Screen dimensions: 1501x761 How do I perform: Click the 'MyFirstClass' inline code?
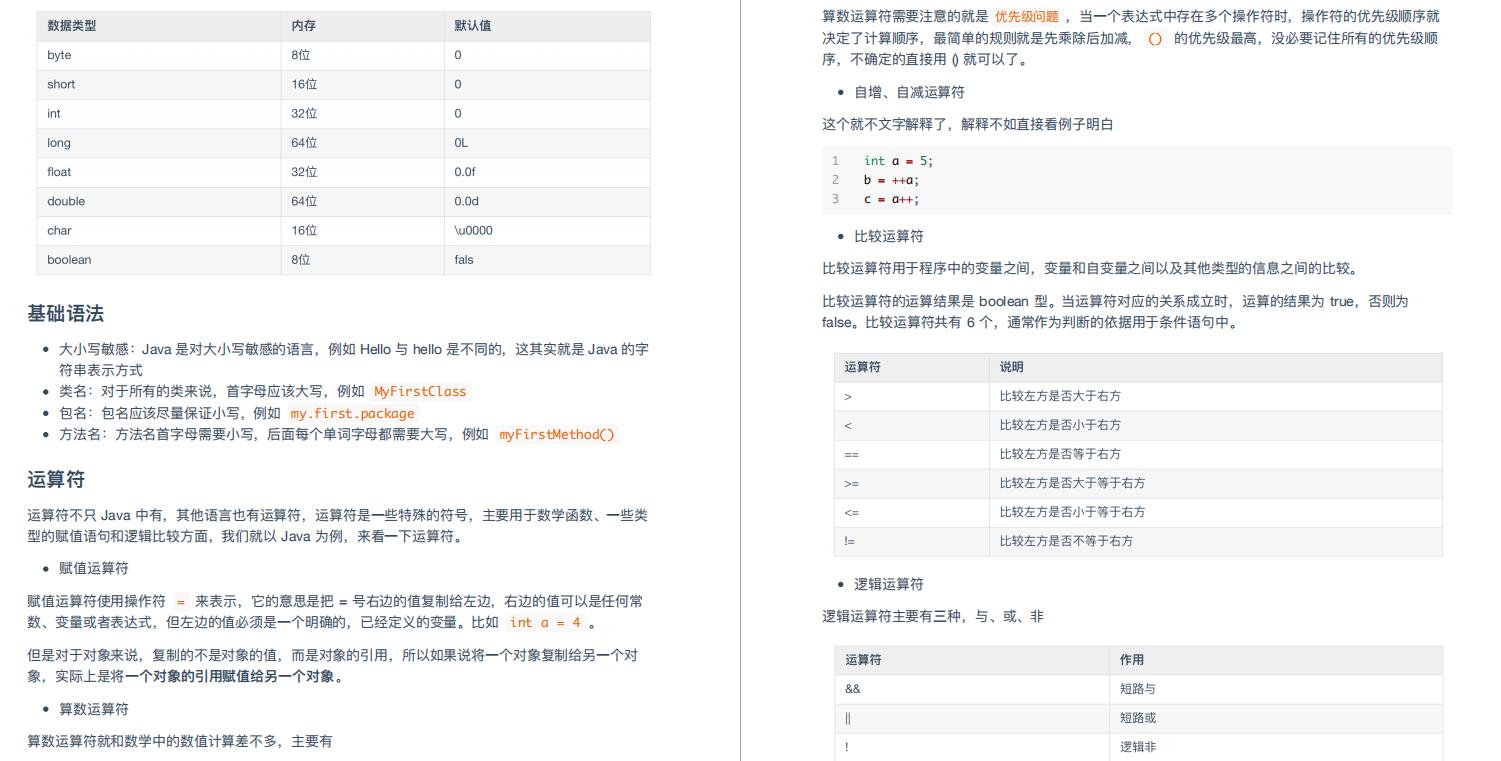pos(420,392)
